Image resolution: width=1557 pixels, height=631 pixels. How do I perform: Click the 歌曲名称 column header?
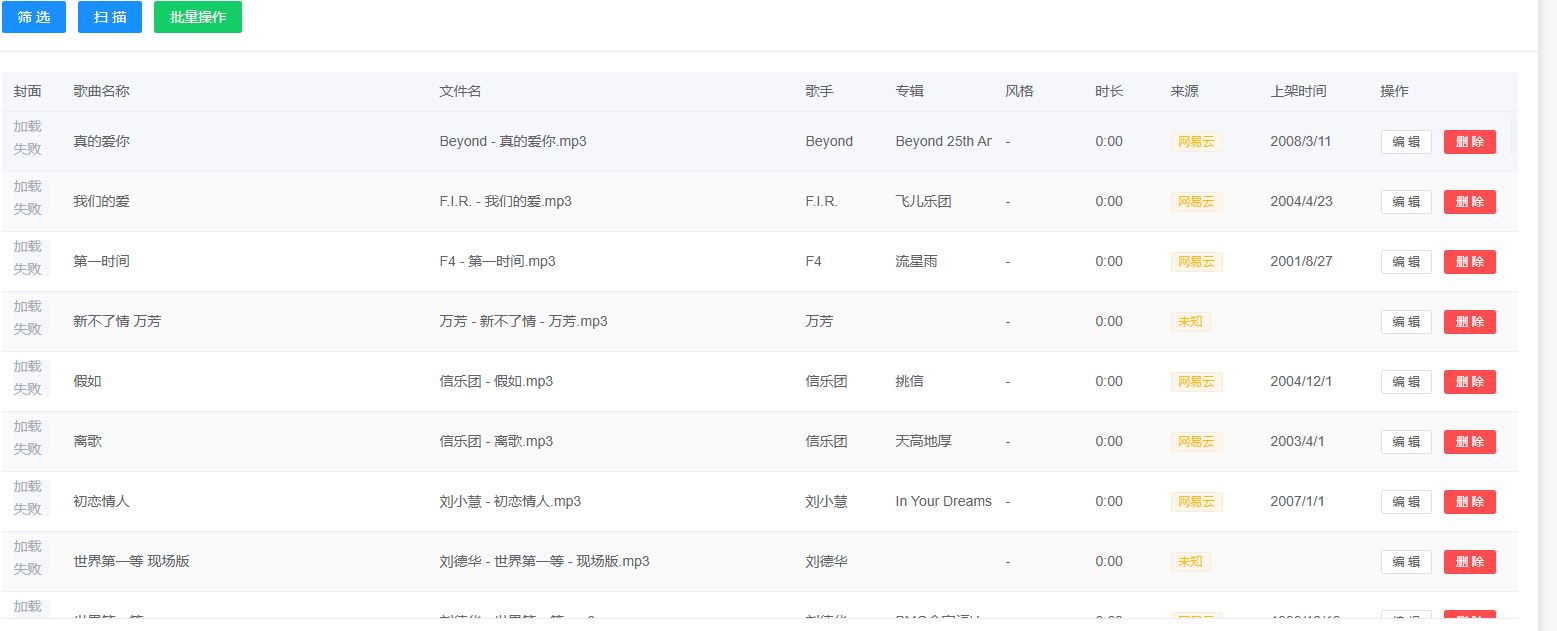click(101, 91)
